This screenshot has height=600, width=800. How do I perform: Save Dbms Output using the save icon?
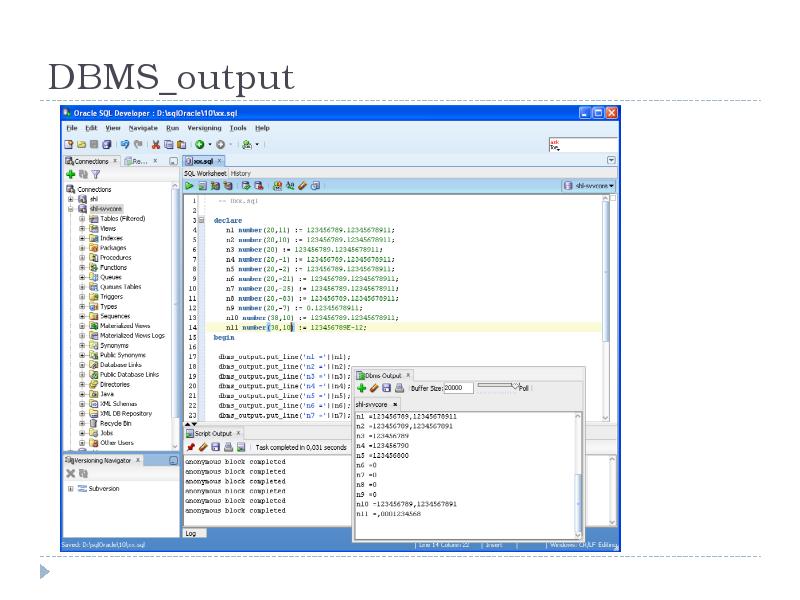[x=386, y=388]
